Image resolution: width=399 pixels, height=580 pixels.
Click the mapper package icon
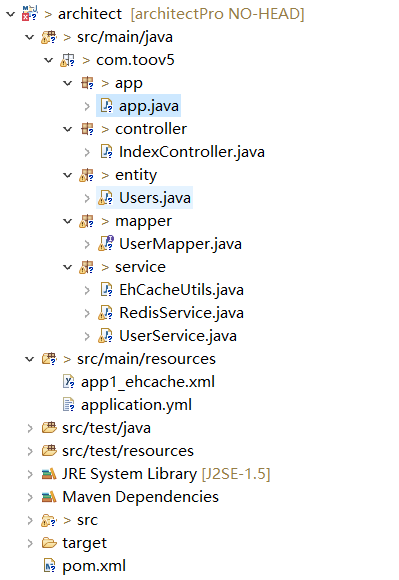tap(87, 221)
